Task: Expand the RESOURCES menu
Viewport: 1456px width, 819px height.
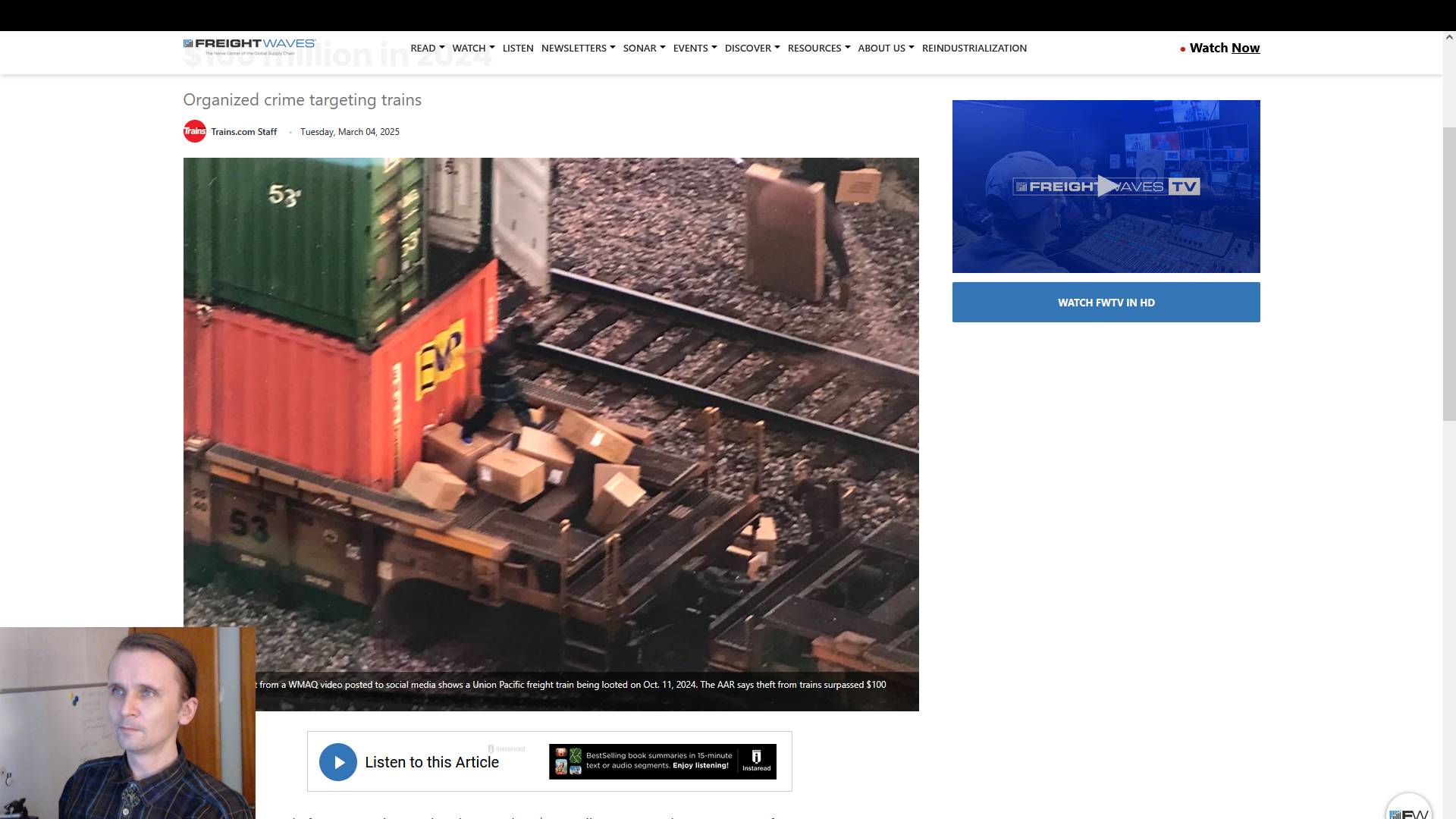Action: pyautogui.click(x=818, y=48)
